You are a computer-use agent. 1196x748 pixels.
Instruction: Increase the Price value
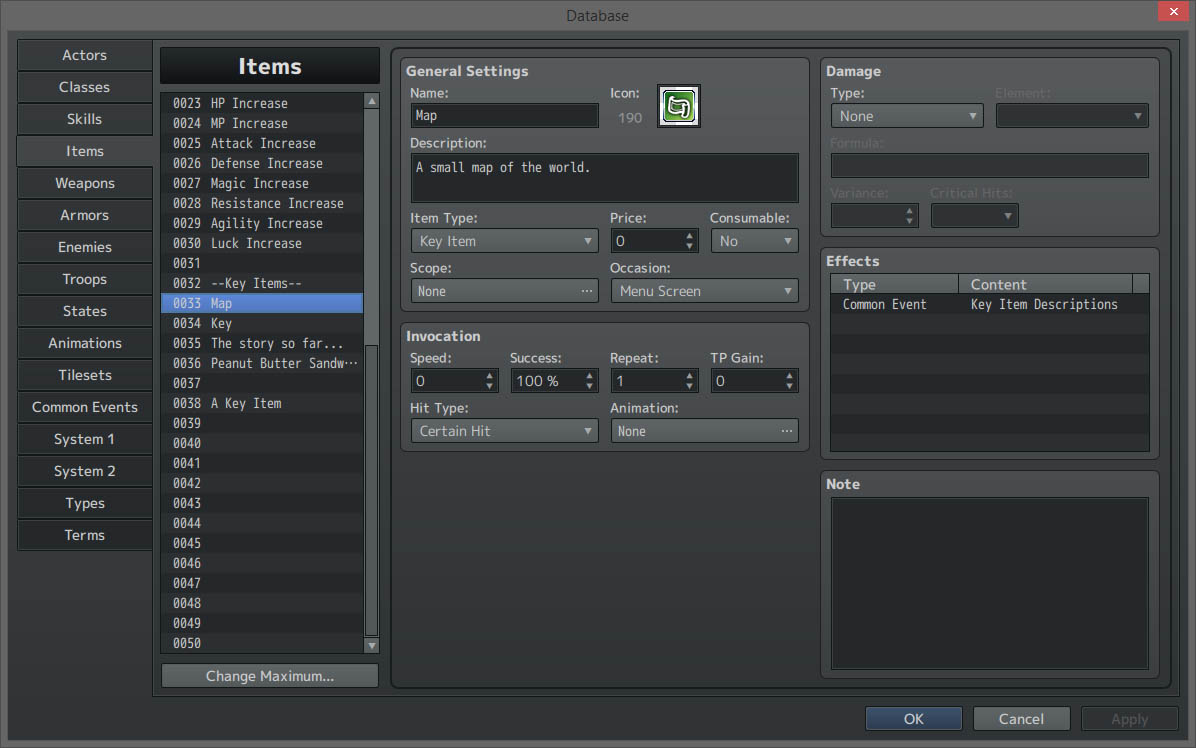(690, 236)
